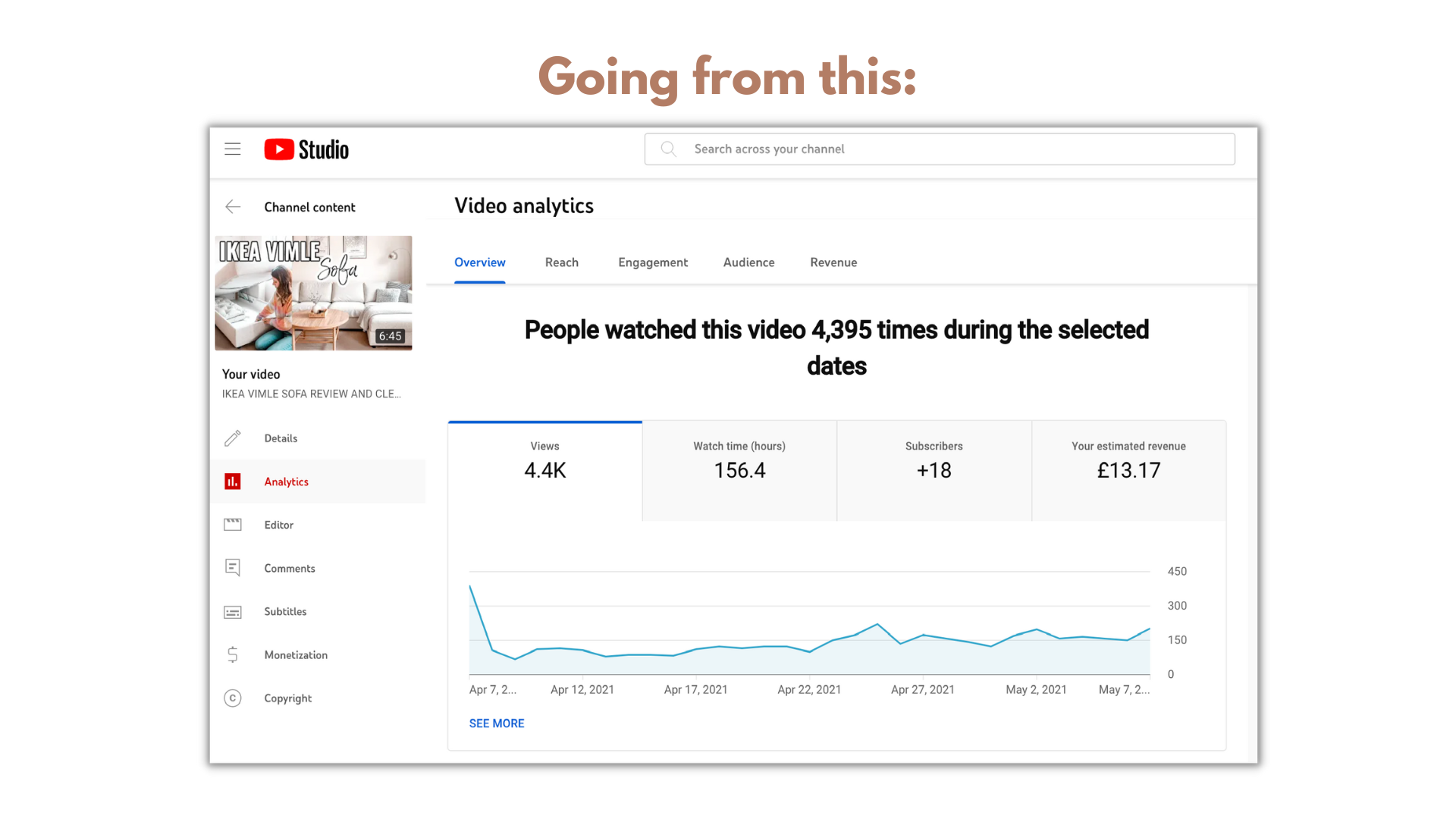Click the watched 4,395 times headline
This screenshot has height=819, width=1456.
coord(836,348)
